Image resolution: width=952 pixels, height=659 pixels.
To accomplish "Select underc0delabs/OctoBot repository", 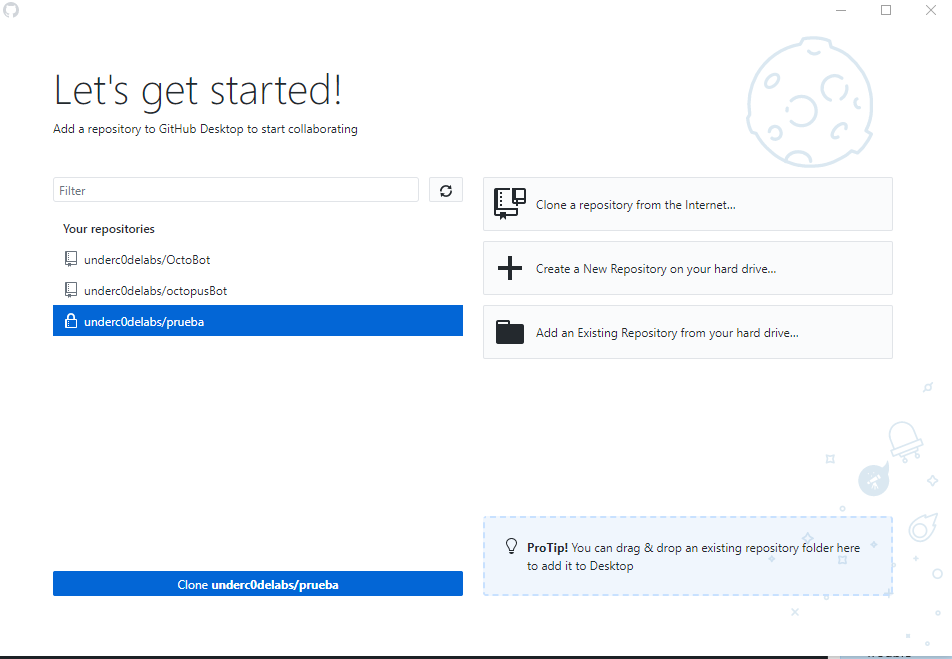I will pos(257,259).
